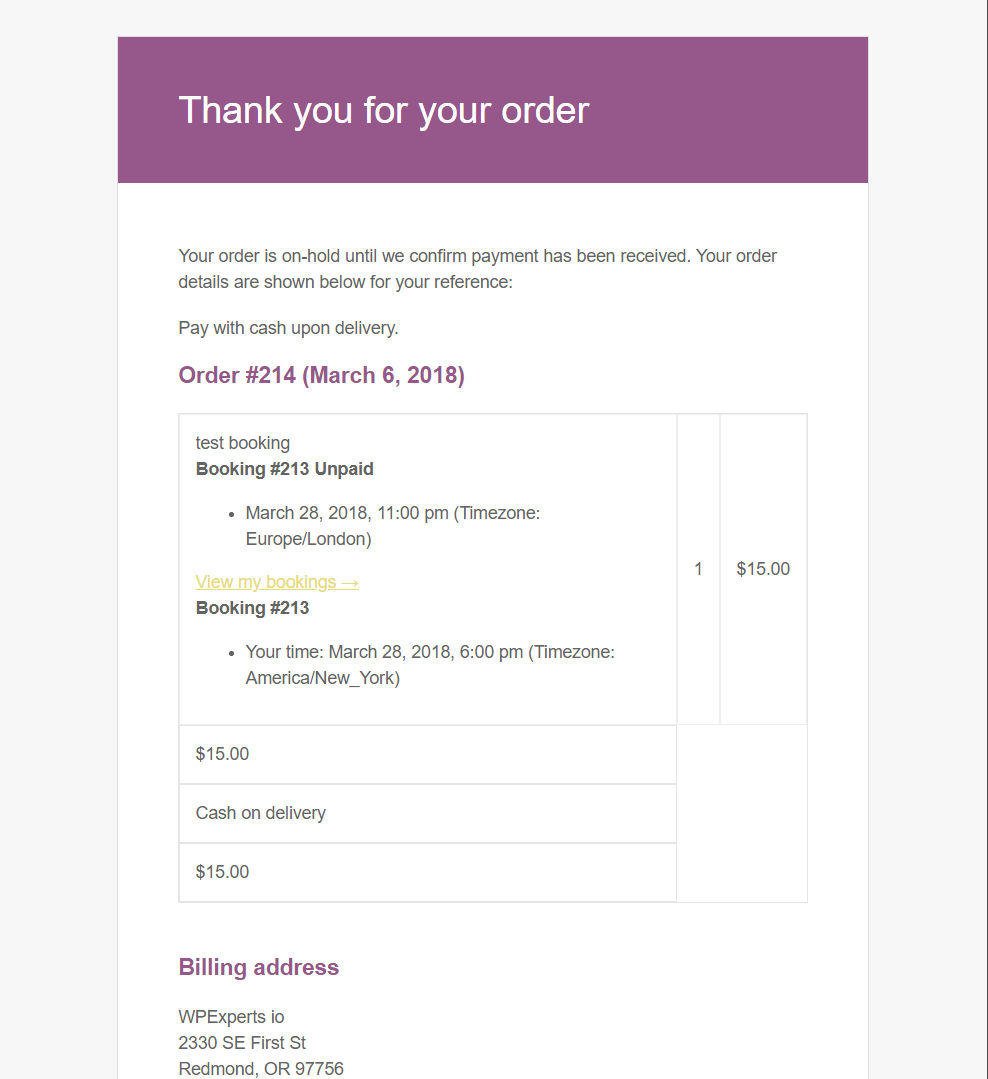Click the Order #214 heading
988x1079 pixels.
pyautogui.click(x=321, y=376)
